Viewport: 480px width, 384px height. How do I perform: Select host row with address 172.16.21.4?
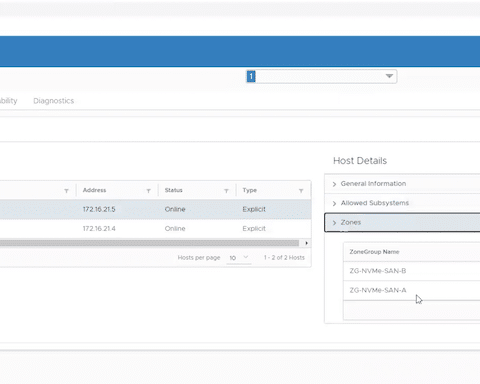(x=156, y=229)
